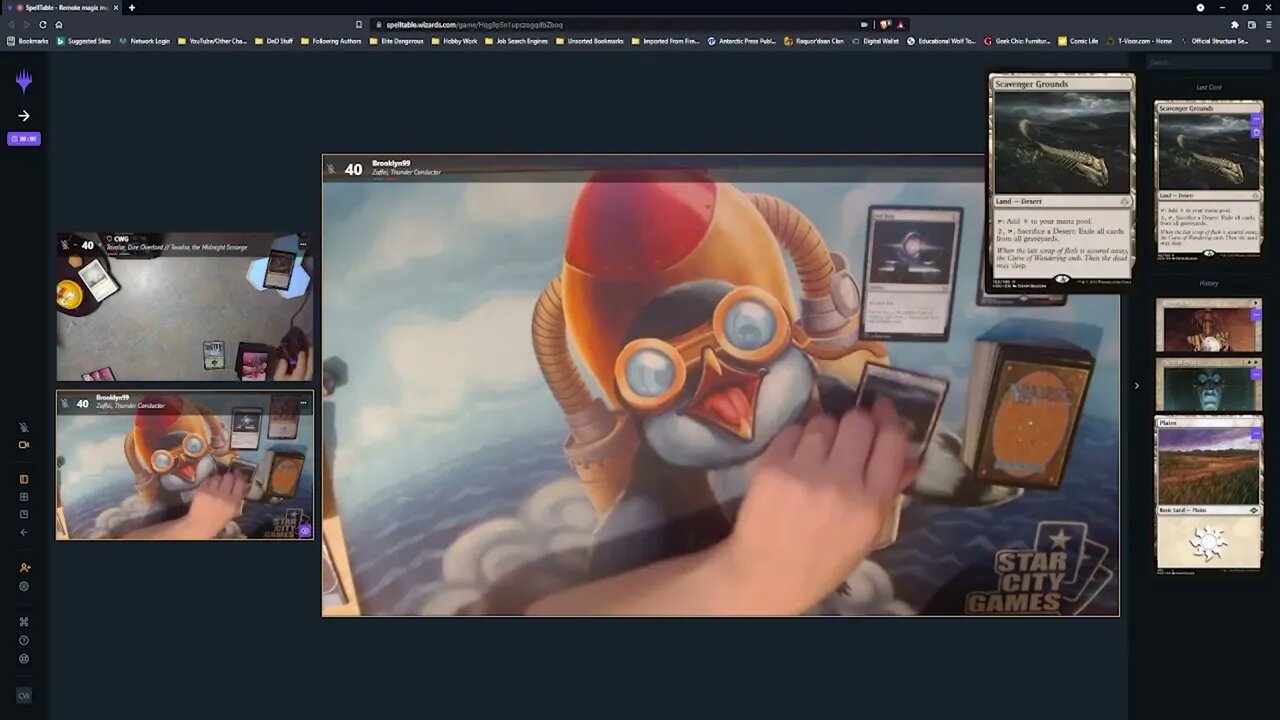Select the CWG player video thumbnail

185,307
